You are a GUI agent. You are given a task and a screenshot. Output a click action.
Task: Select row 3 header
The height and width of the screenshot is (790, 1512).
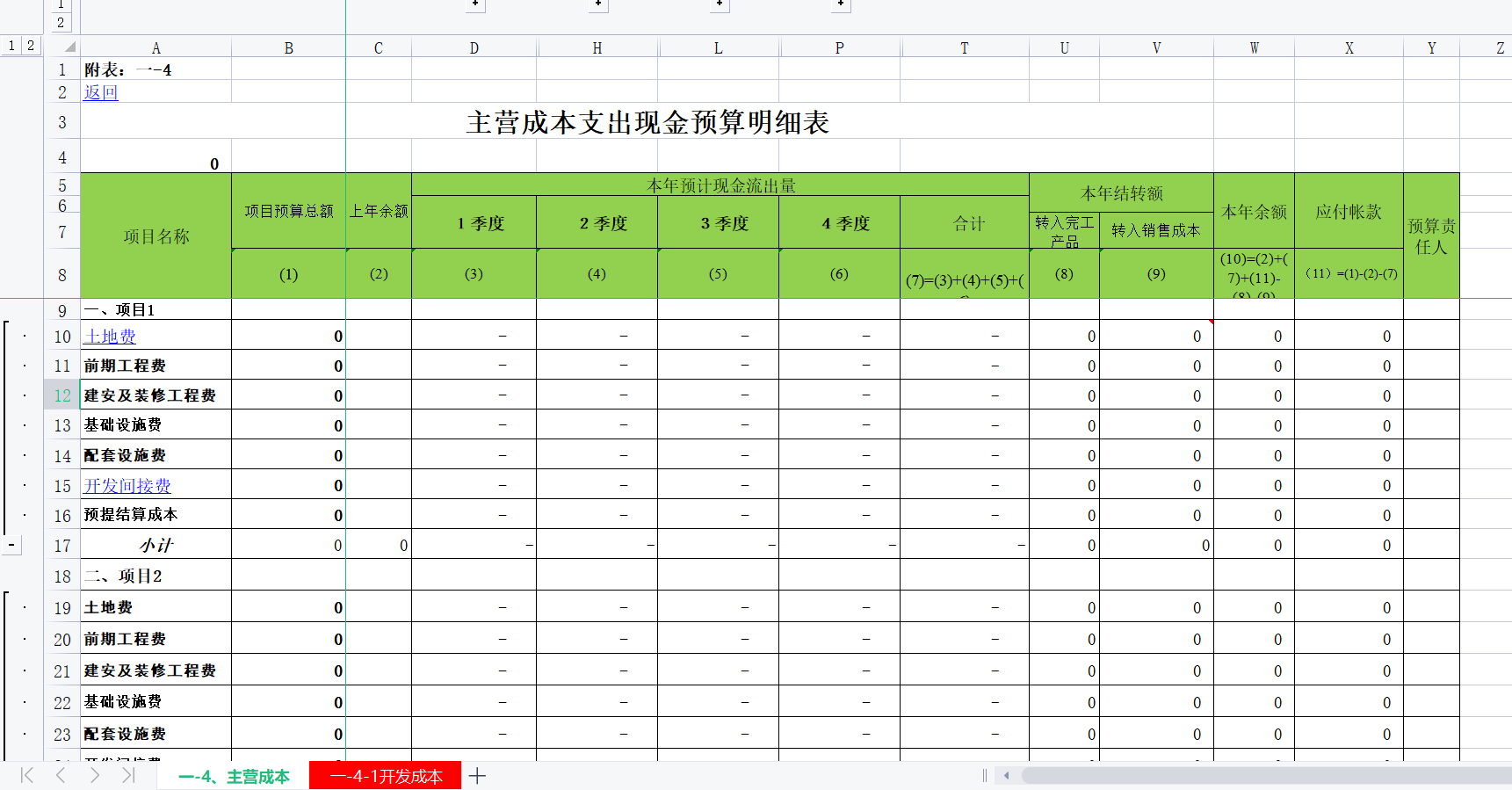pos(62,122)
